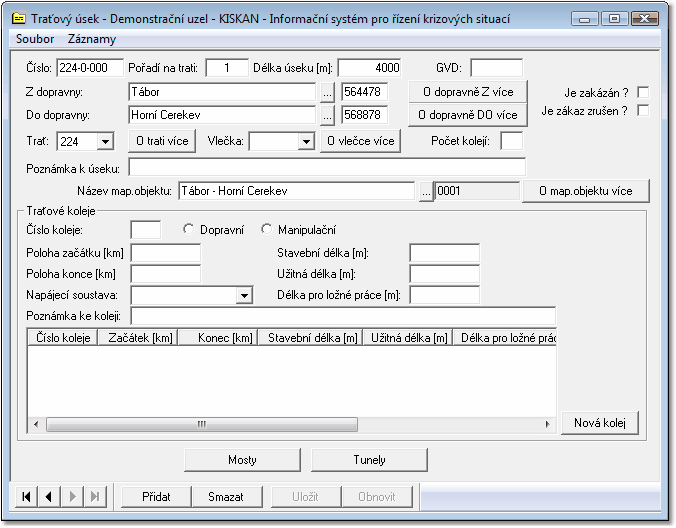Maximize the Traťový úsek window
The width and height of the screenshot is (676, 528).
614,19
